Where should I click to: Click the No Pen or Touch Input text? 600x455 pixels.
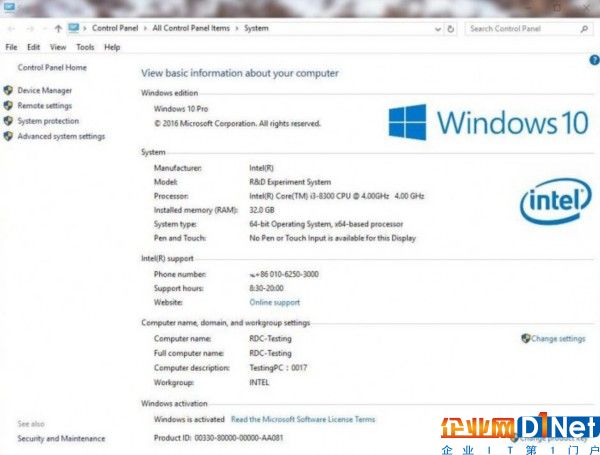[333, 238]
